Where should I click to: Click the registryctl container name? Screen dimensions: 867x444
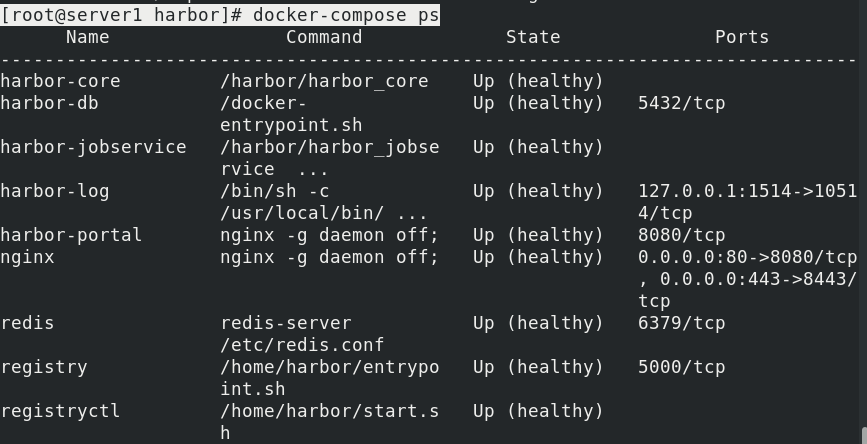(x=60, y=411)
